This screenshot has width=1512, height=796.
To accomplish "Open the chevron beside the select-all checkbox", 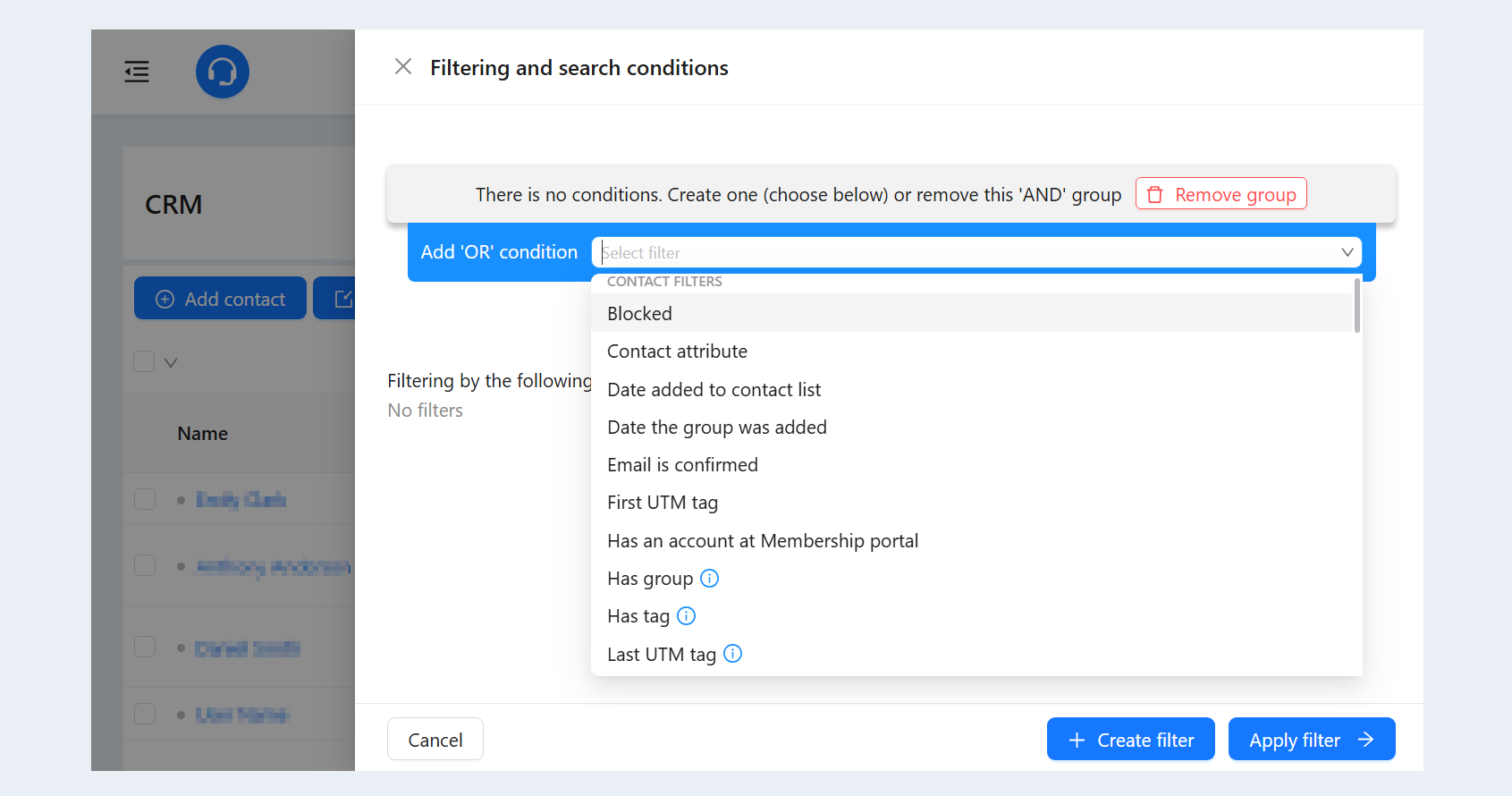I will 171,362.
